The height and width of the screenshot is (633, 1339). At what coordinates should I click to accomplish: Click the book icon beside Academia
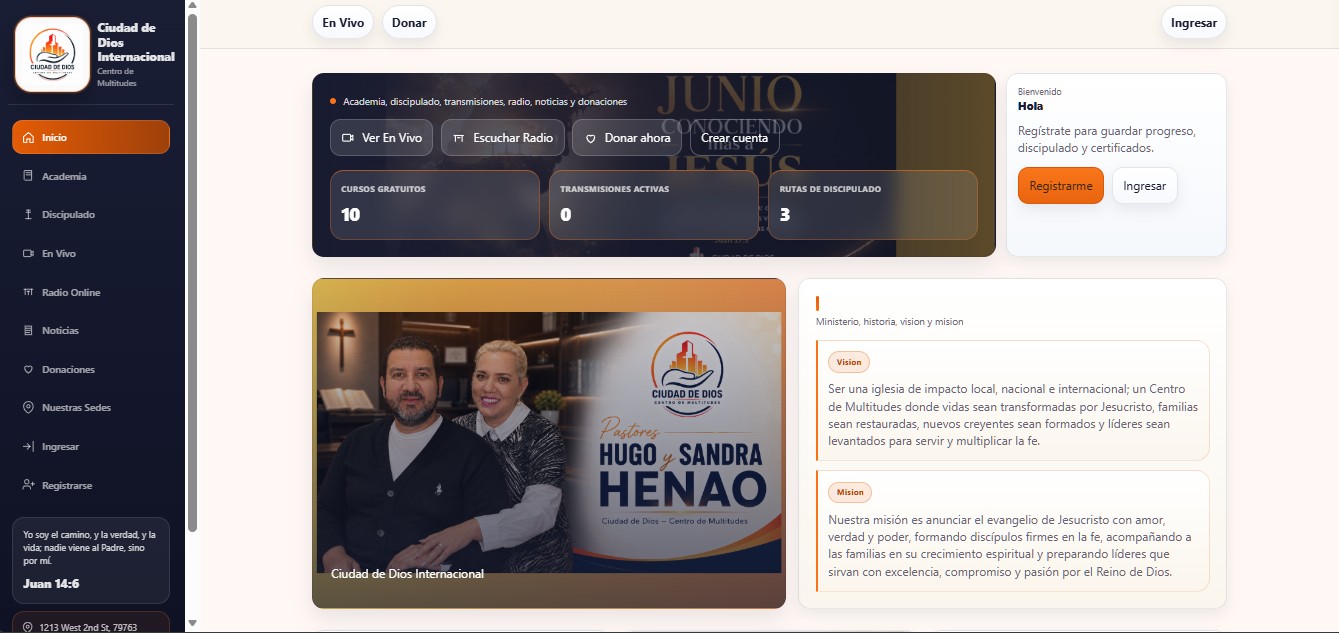tap(28, 176)
